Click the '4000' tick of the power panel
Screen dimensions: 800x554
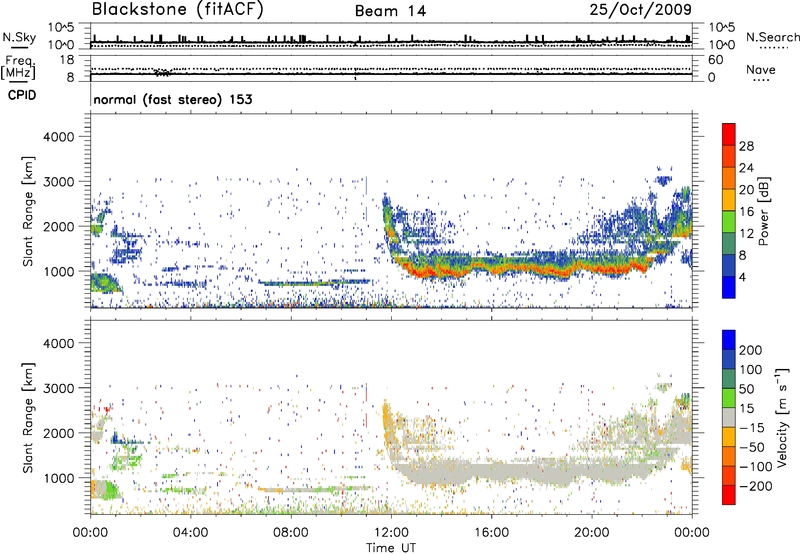click(x=58, y=137)
